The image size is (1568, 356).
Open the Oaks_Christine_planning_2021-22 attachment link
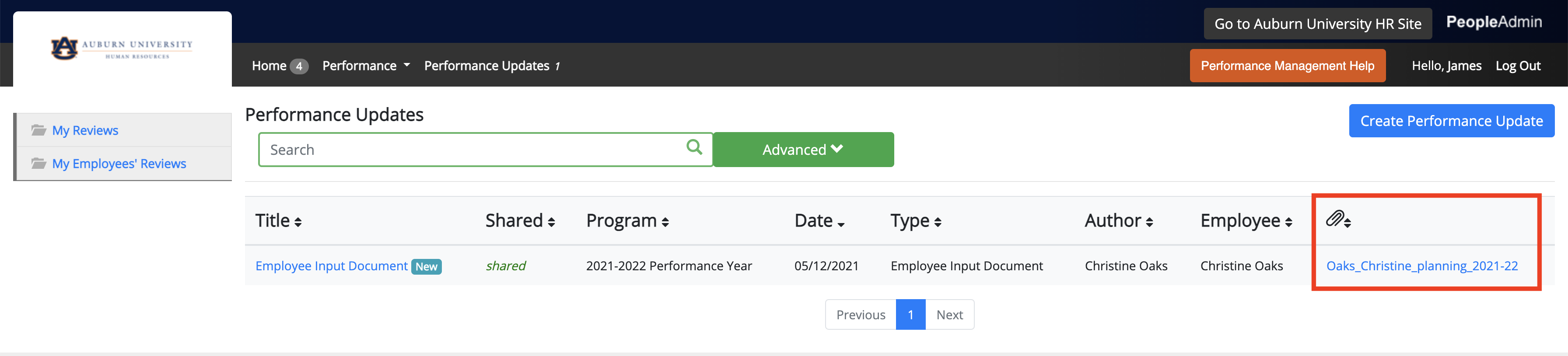[x=1421, y=266]
